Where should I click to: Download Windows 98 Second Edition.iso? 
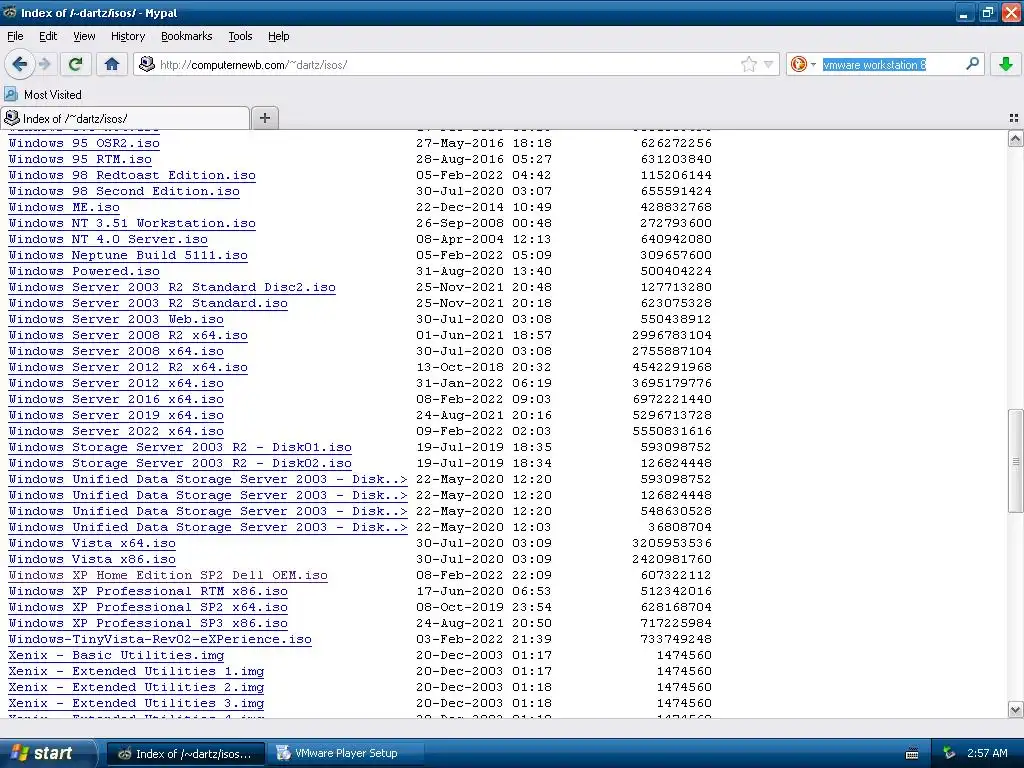[124, 191]
